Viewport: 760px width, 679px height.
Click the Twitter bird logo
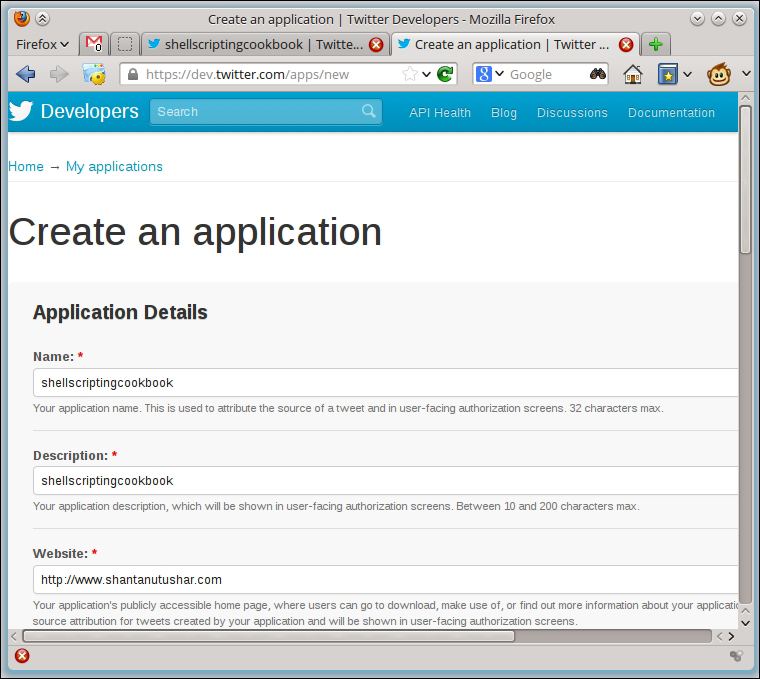(20, 111)
